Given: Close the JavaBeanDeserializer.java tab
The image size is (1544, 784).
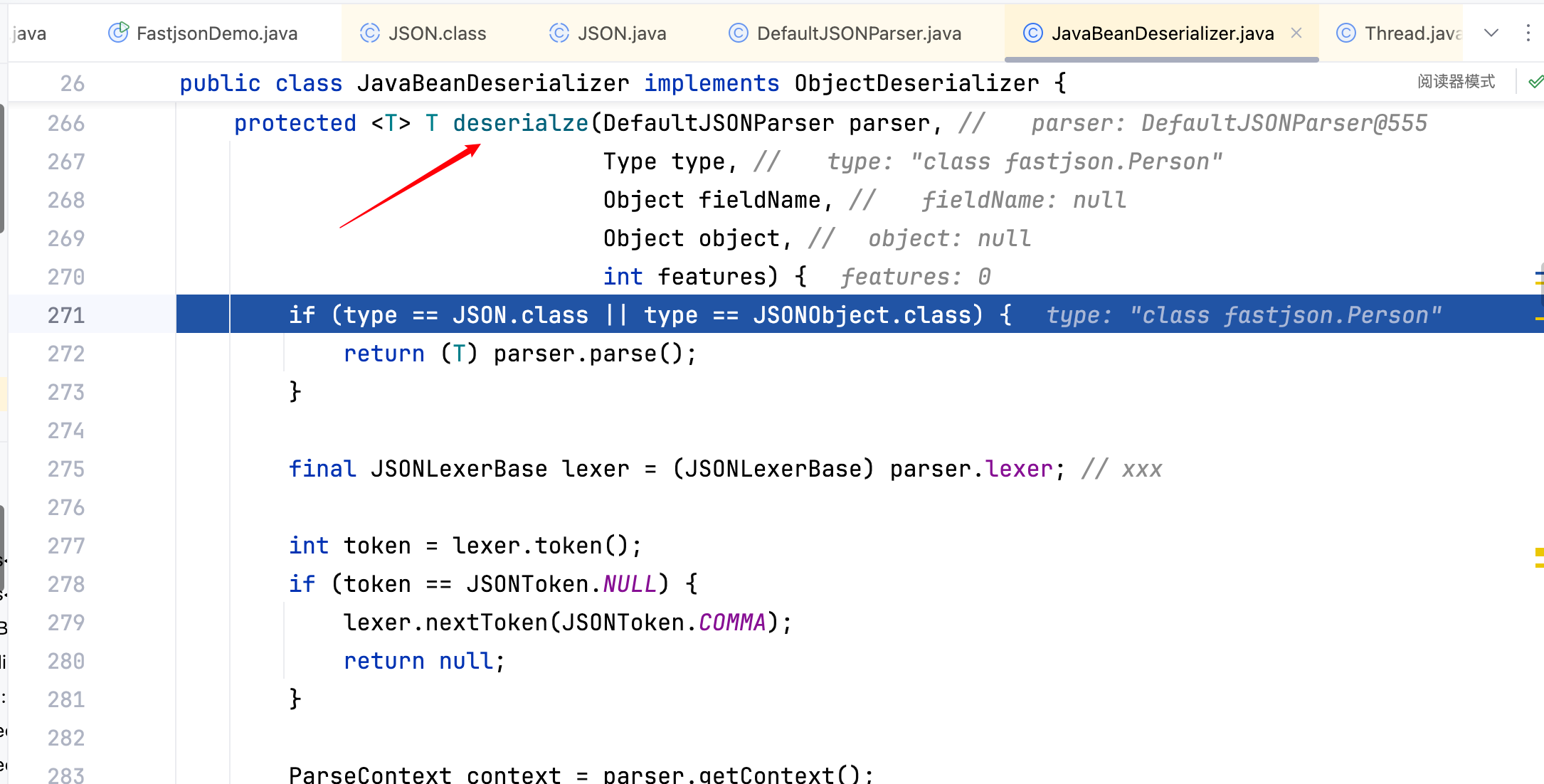Looking at the screenshot, I should click(x=1296, y=33).
